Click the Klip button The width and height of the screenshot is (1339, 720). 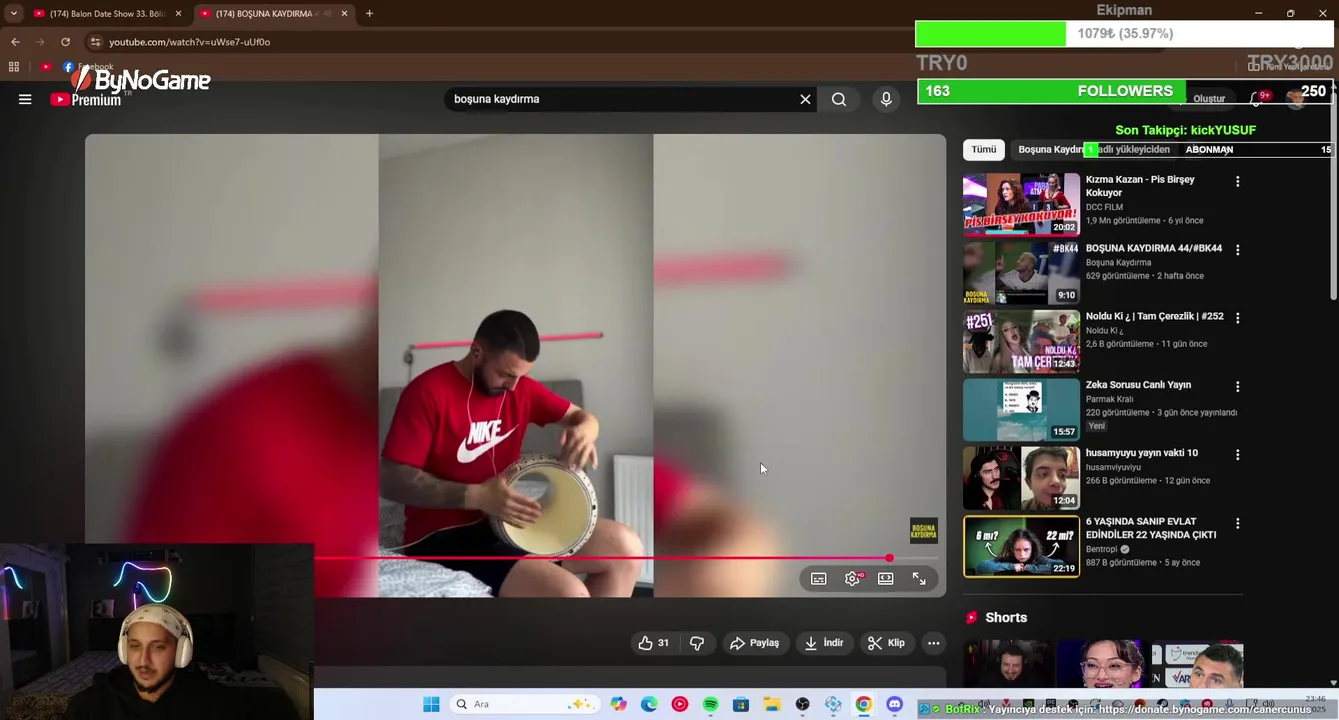[x=886, y=643]
